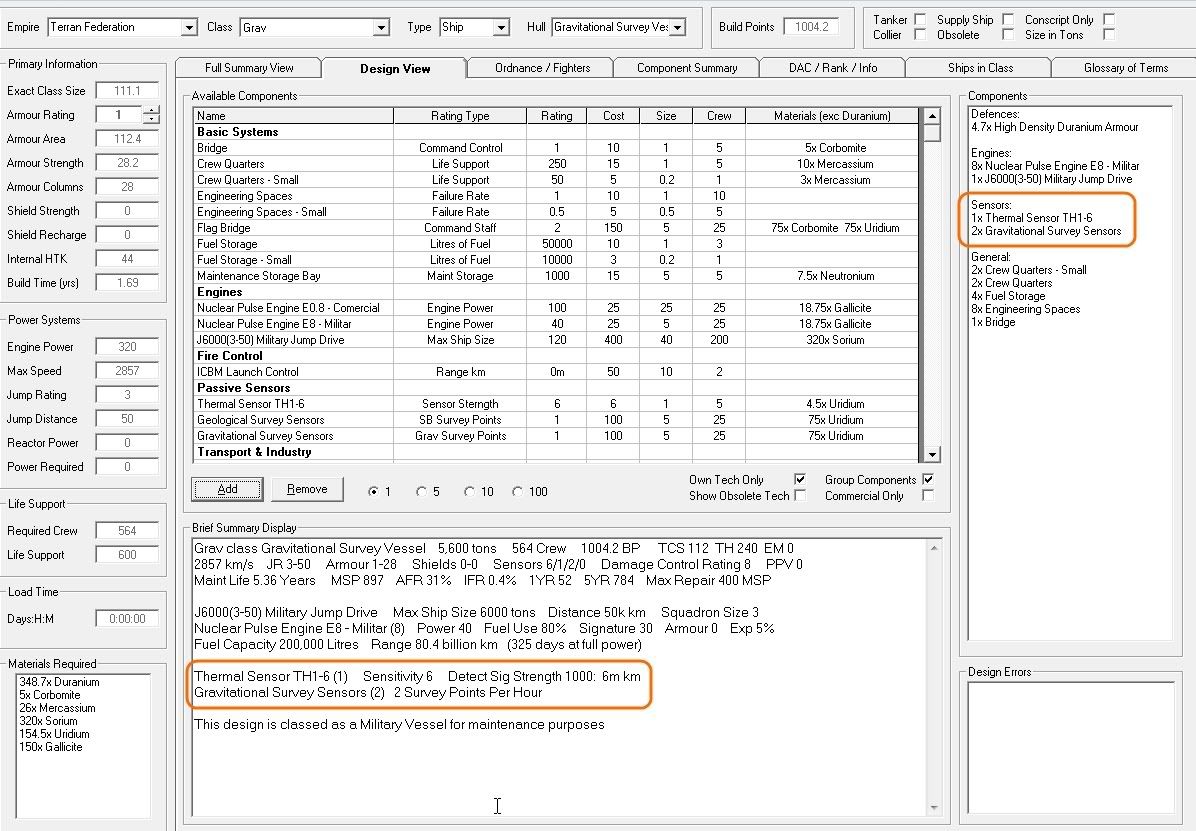Open the Empire dropdown showing Terran Federation
The width and height of the screenshot is (1196, 831).
[189, 27]
